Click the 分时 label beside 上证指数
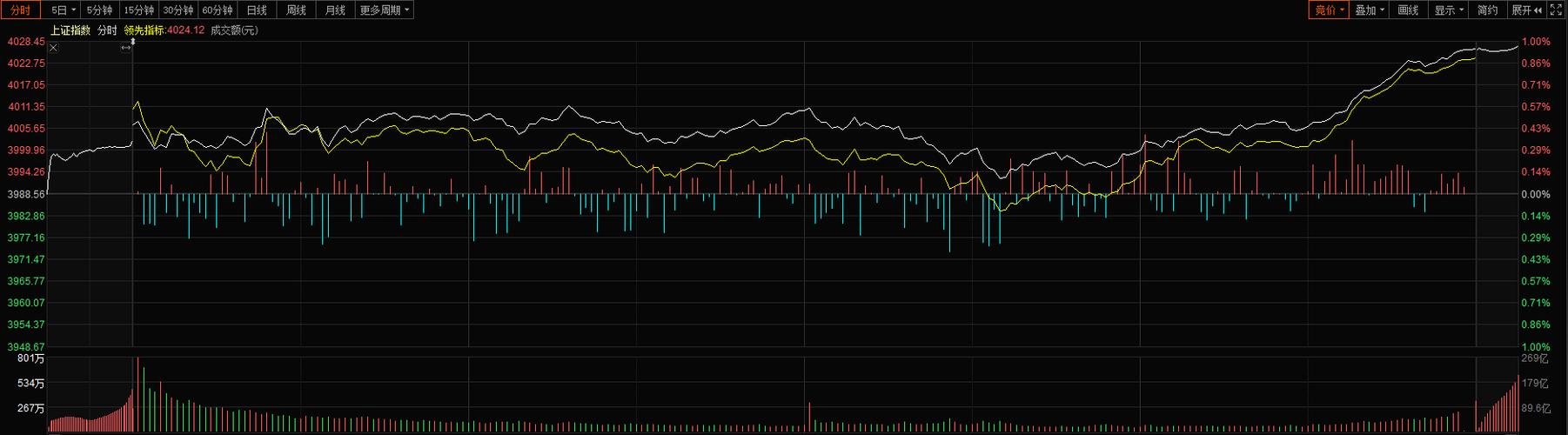Image resolution: width=1568 pixels, height=435 pixels. (107, 30)
